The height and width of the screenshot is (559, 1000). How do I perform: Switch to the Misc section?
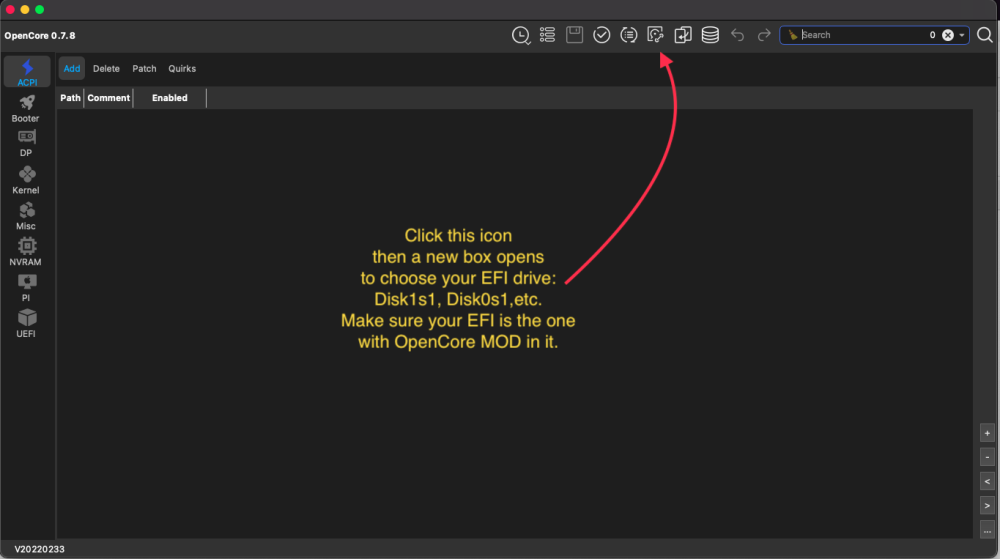(26, 217)
